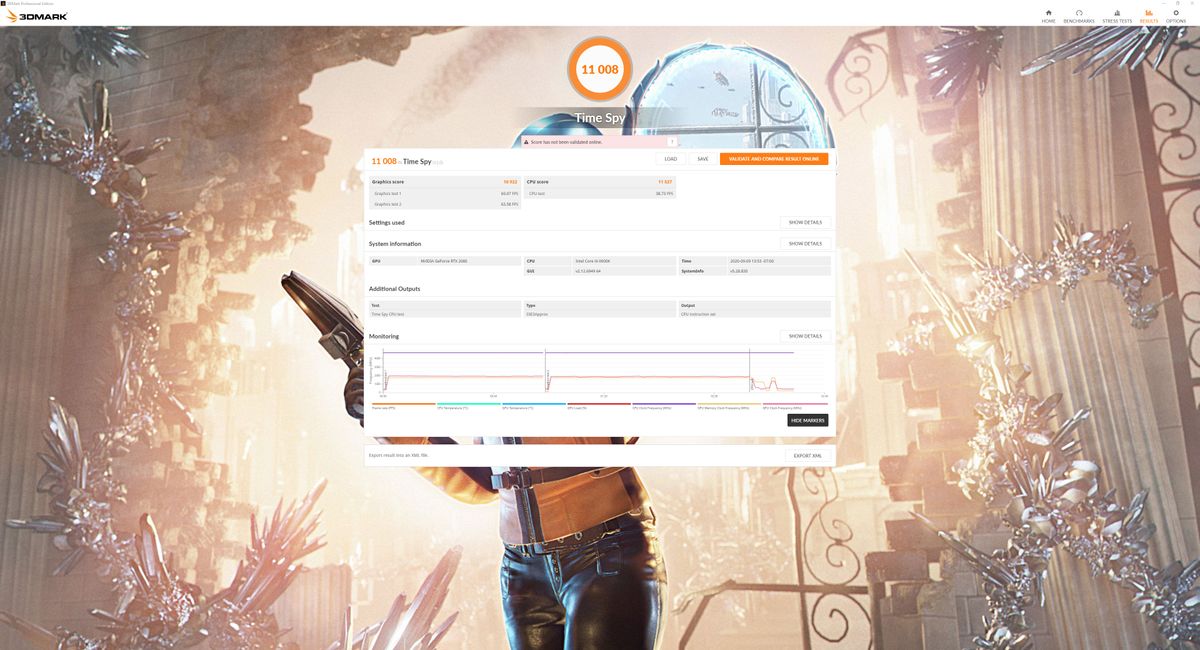
Task: Show details for System information
Action: [805, 243]
